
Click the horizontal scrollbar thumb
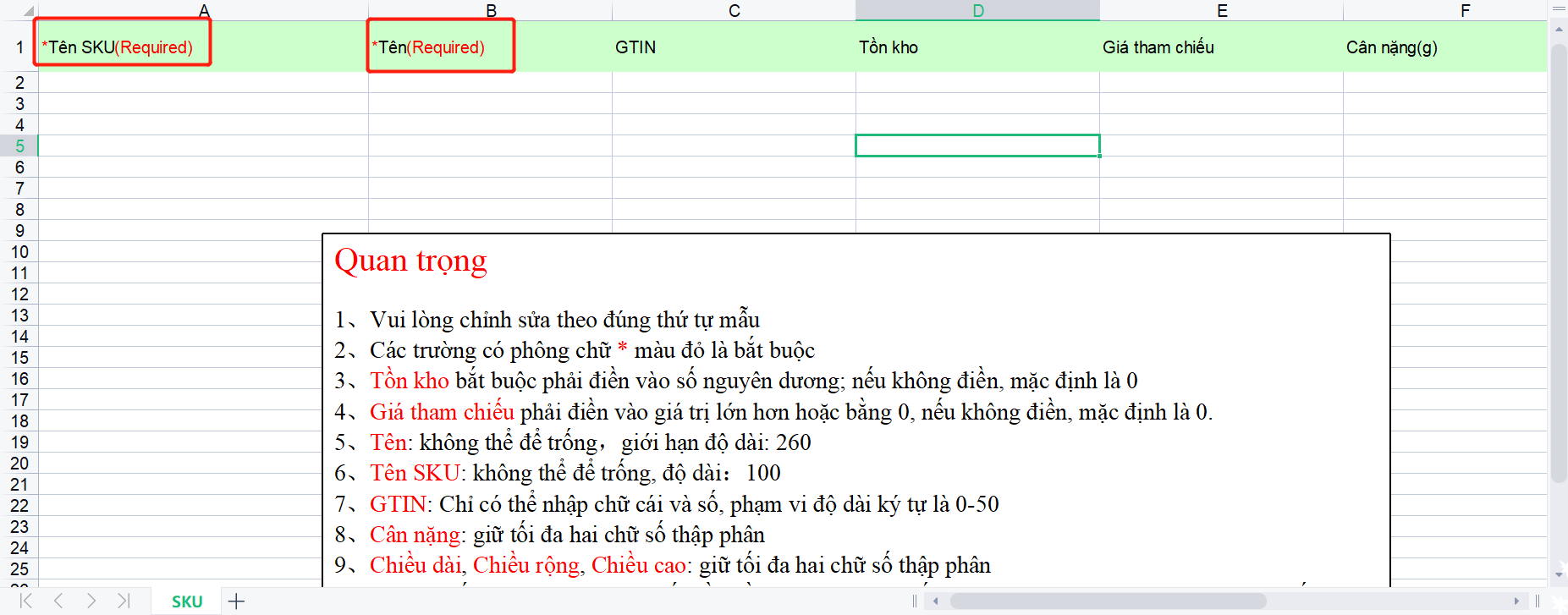pos(1108,601)
